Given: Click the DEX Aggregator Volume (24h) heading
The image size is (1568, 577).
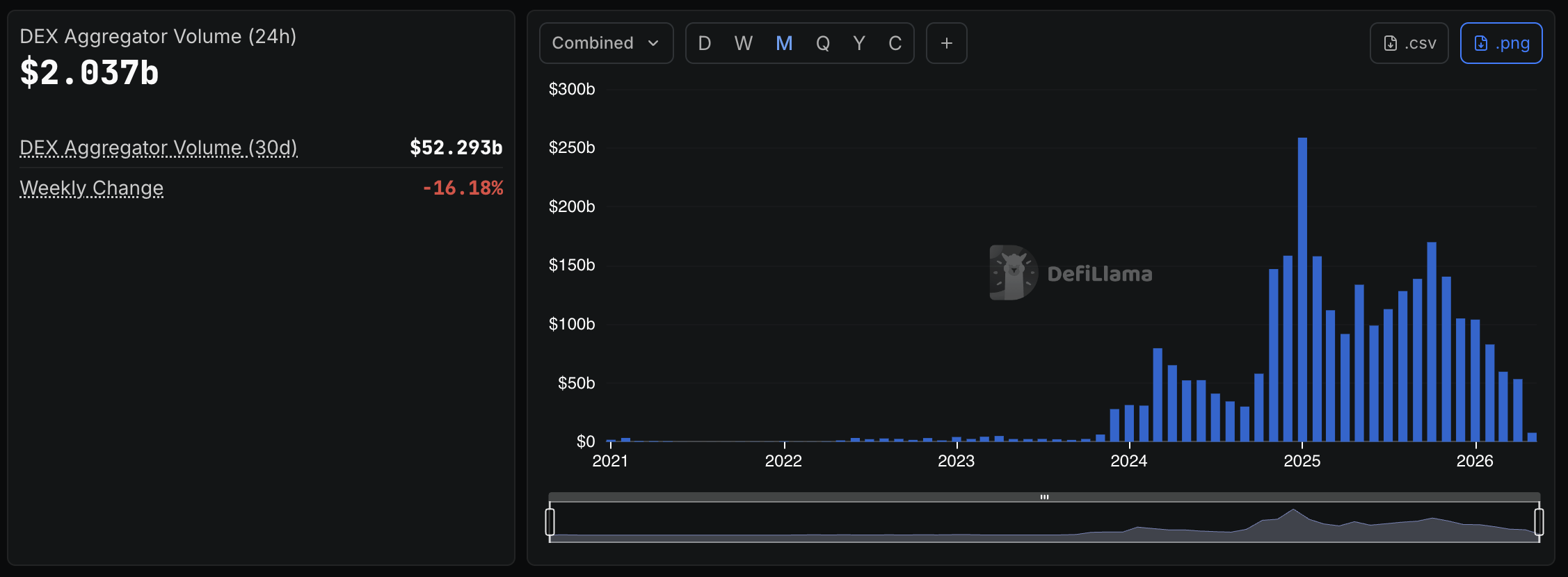Looking at the screenshot, I should click(158, 36).
